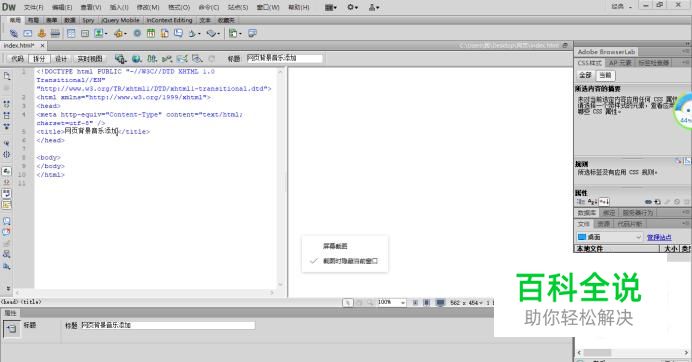Click the attach style sheet link icon

(x=648, y=202)
